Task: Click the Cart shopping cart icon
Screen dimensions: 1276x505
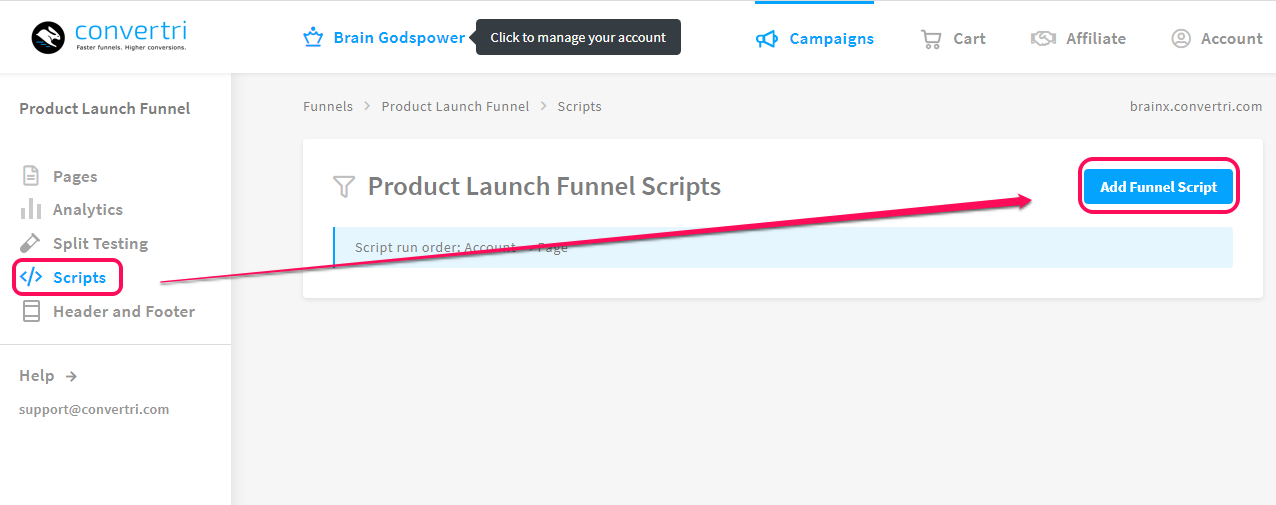Action: click(931, 39)
